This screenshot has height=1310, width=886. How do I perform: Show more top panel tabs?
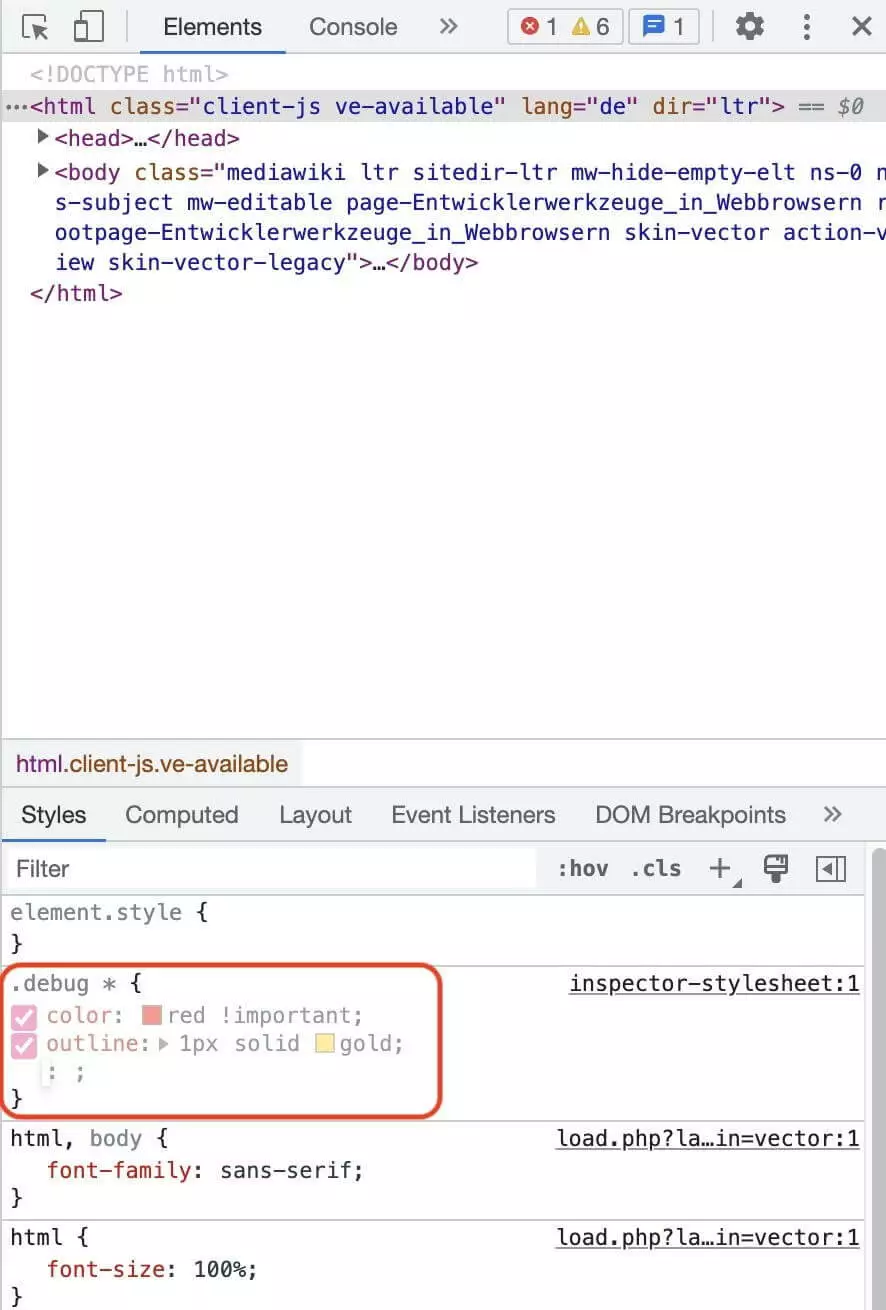click(449, 27)
